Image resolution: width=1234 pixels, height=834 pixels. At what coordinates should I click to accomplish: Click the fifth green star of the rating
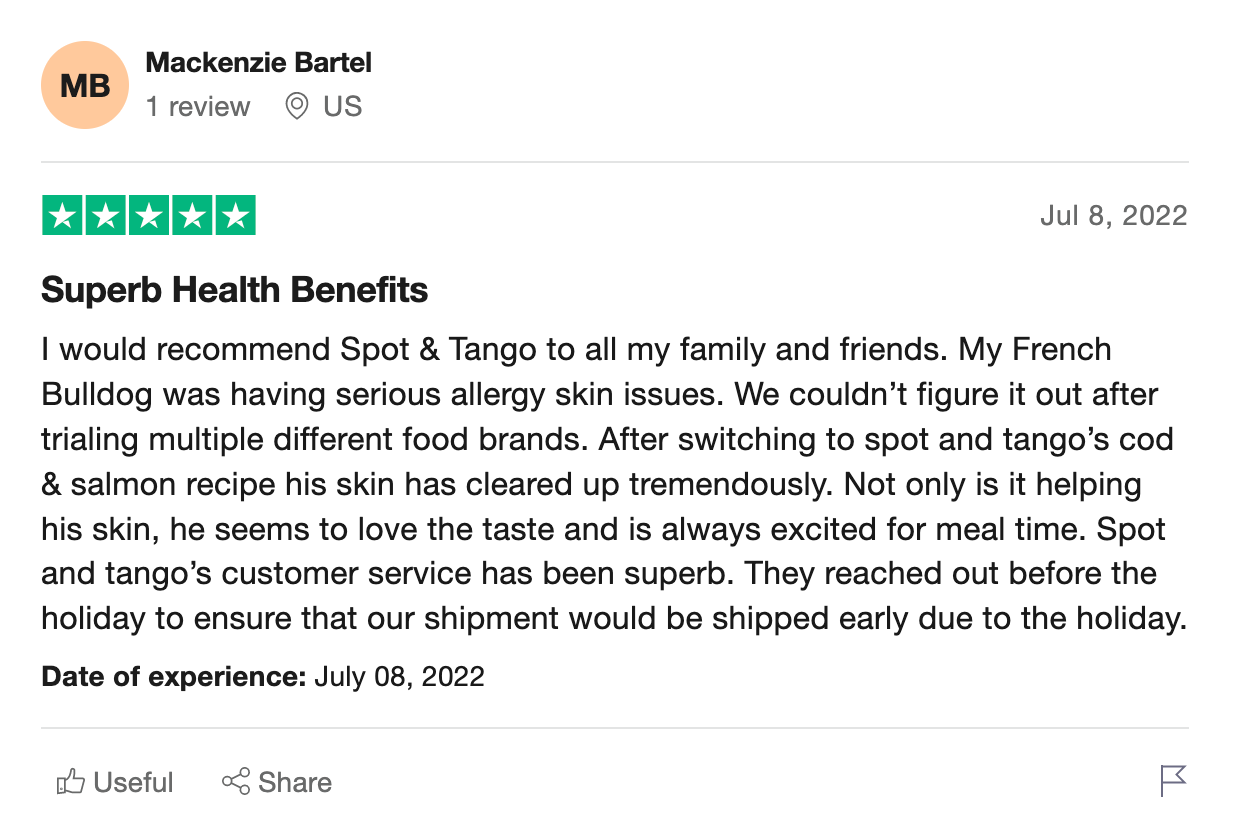coord(235,216)
